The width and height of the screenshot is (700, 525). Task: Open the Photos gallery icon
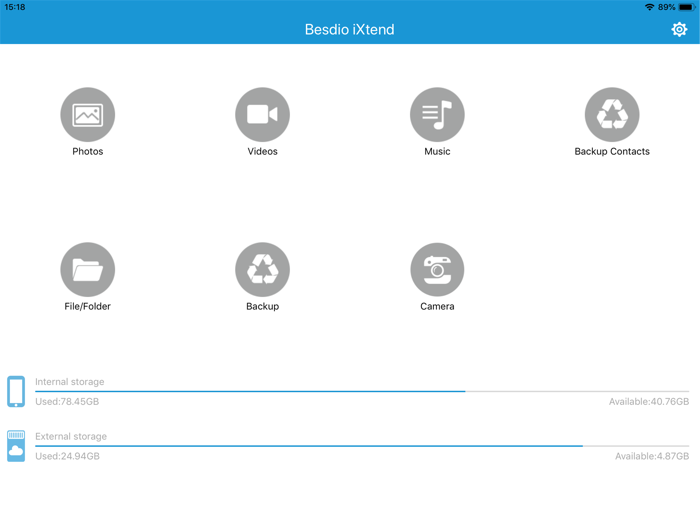[x=88, y=115]
